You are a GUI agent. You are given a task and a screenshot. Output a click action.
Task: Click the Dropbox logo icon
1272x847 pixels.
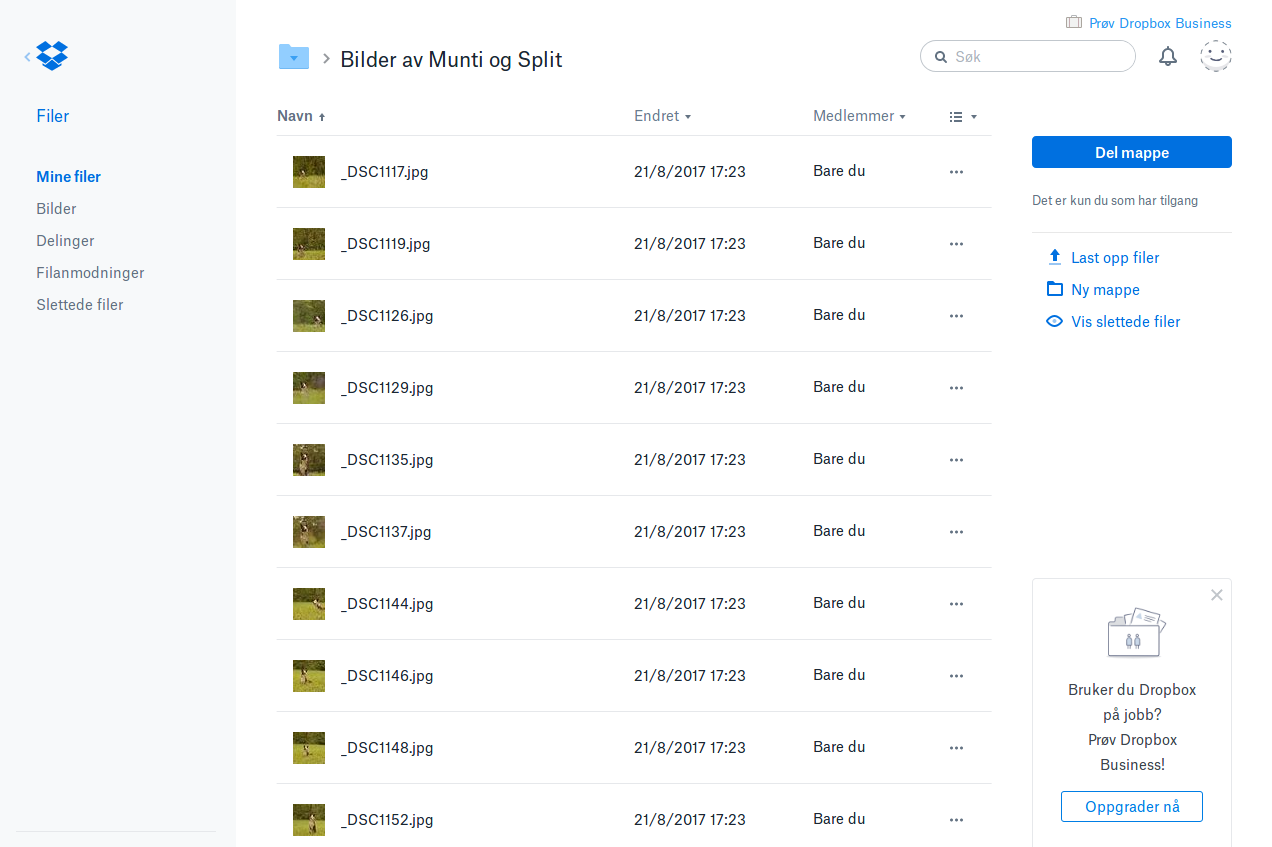pos(52,56)
